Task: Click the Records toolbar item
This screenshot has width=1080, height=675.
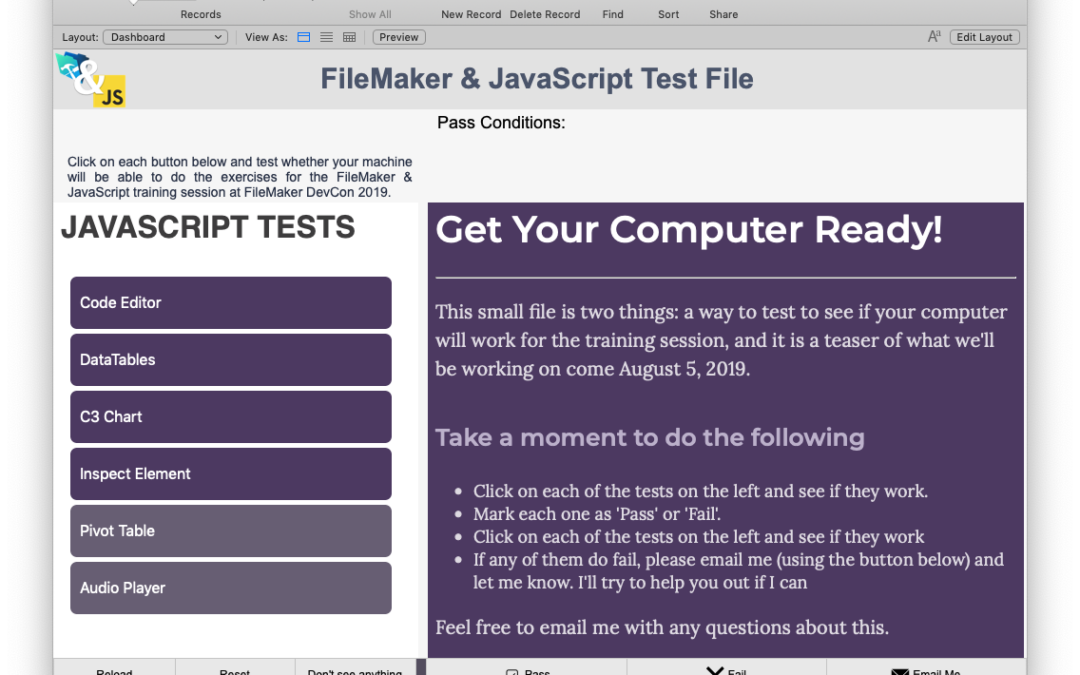Action: pyautogui.click(x=200, y=14)
